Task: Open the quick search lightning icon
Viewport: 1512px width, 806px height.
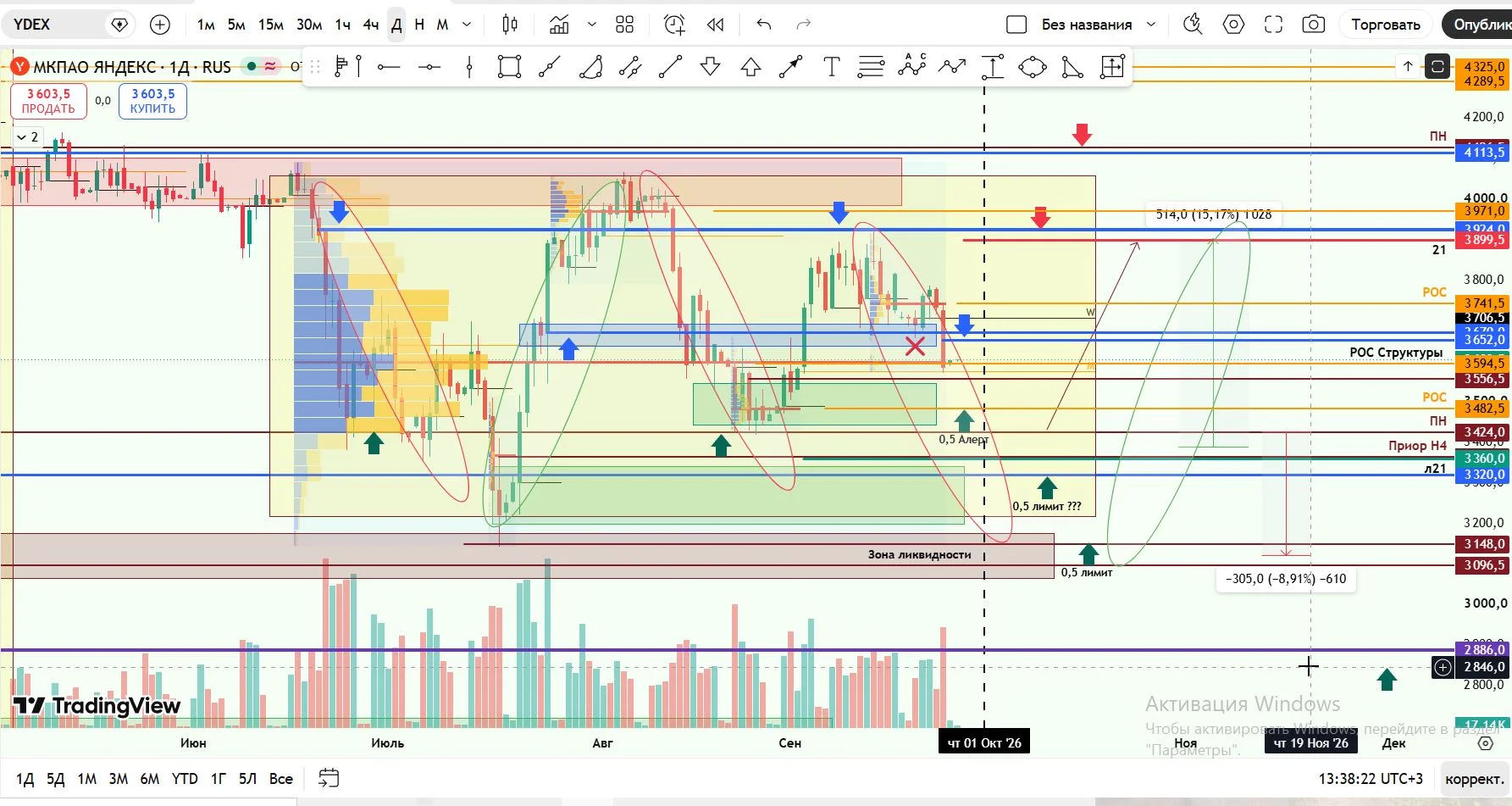Action: 1193,25
